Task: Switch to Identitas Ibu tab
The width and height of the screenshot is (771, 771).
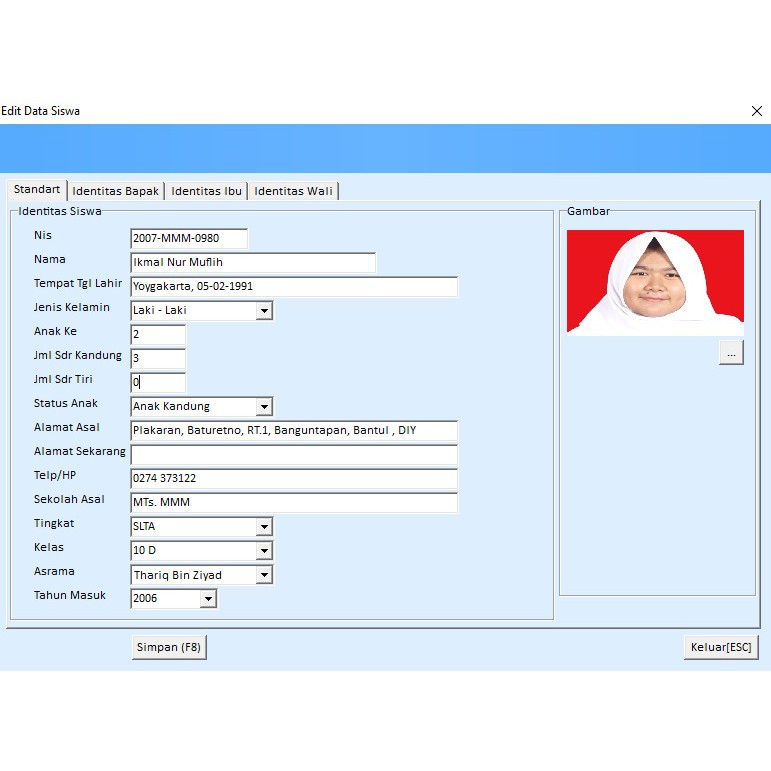Action: coord(206,191)
